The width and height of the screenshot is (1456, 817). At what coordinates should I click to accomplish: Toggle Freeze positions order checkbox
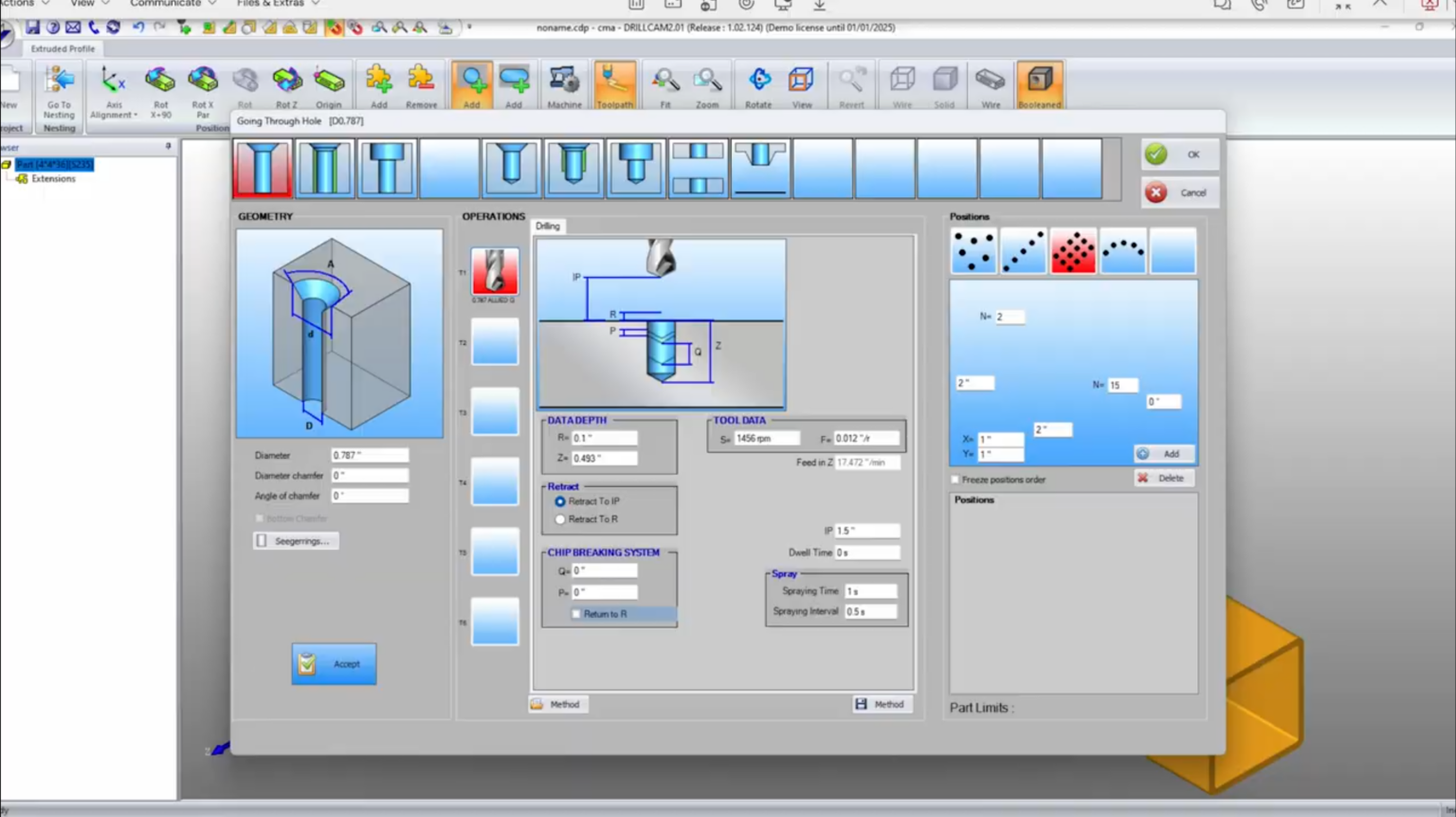(x=955, y=480)
